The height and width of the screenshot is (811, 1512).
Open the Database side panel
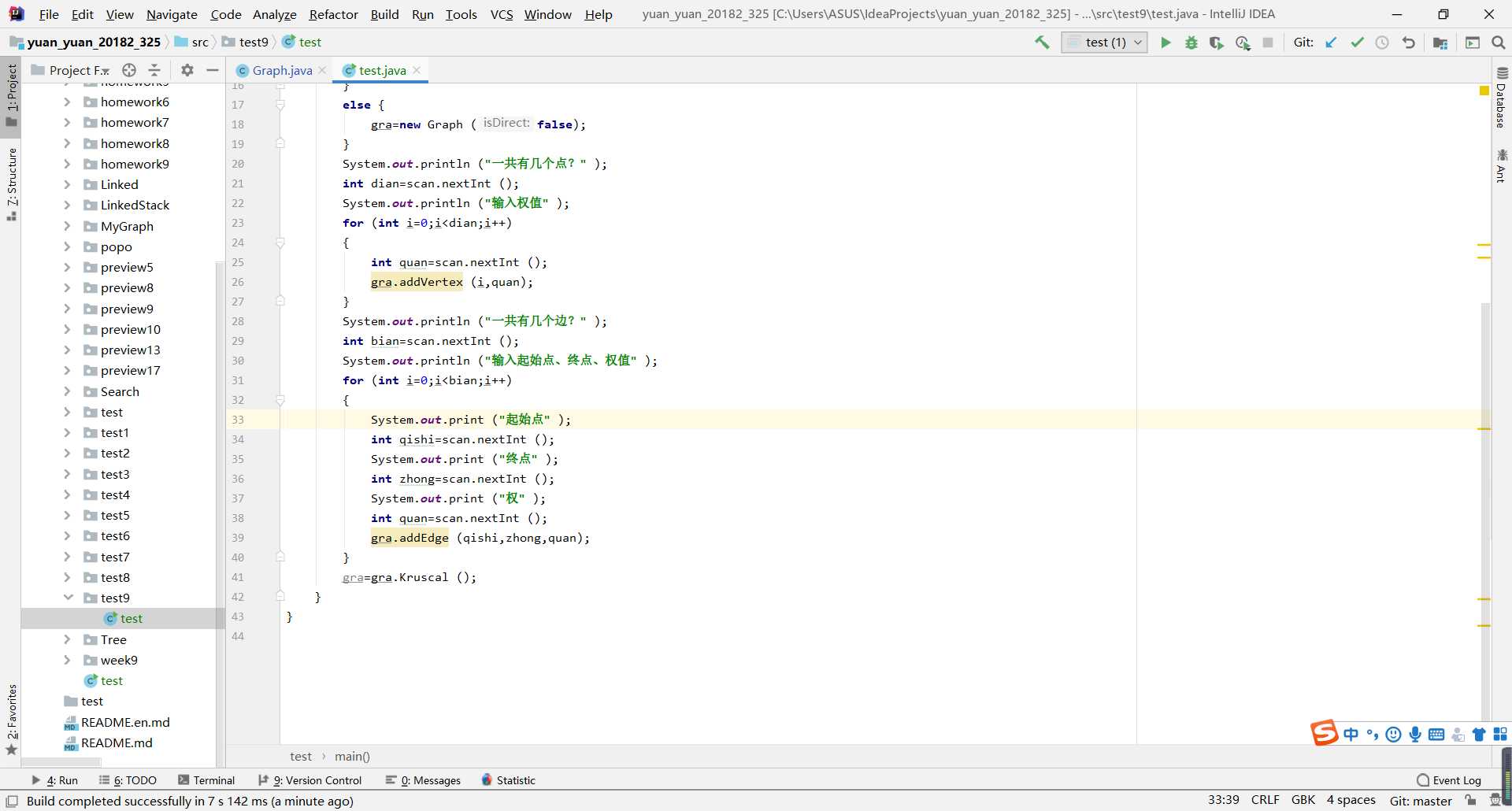(x=1501, y=98)
